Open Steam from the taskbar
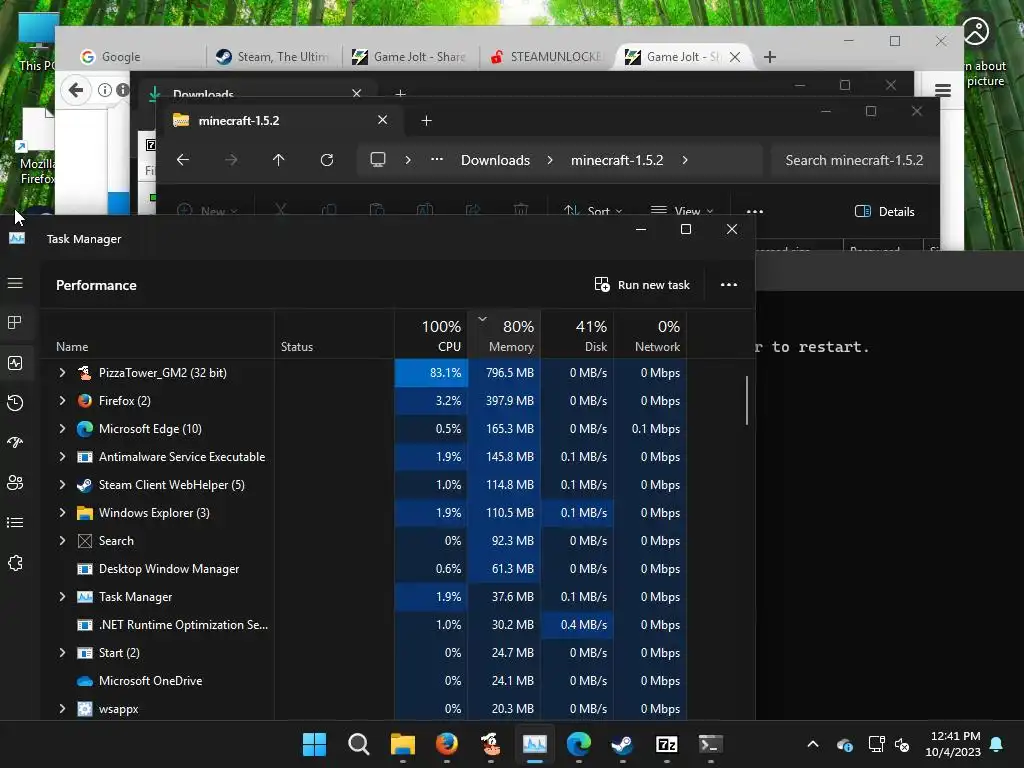The image size is (1024, 768). point(622,744)
